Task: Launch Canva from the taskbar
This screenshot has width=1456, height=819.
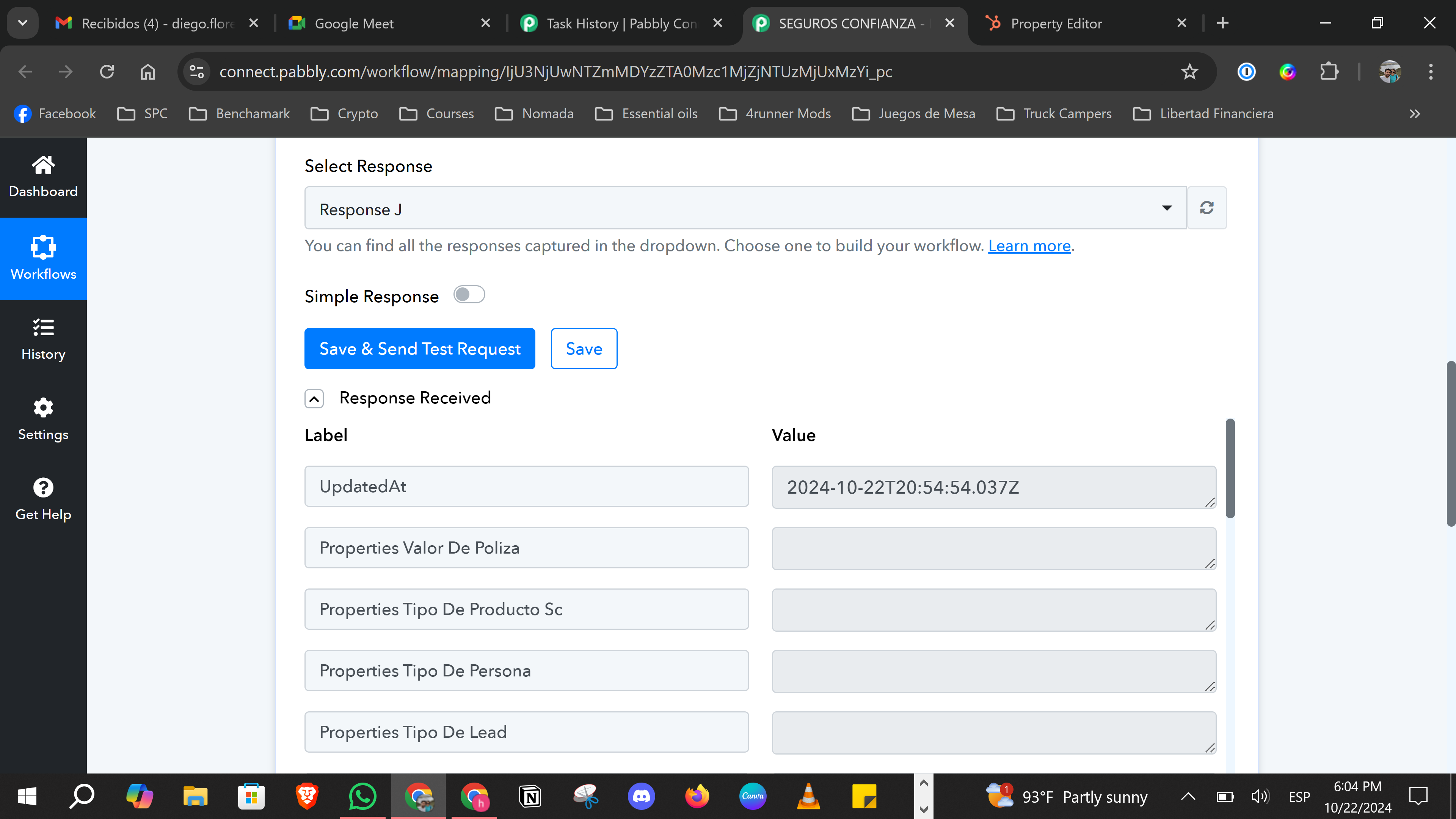Action: pos(753,796)
